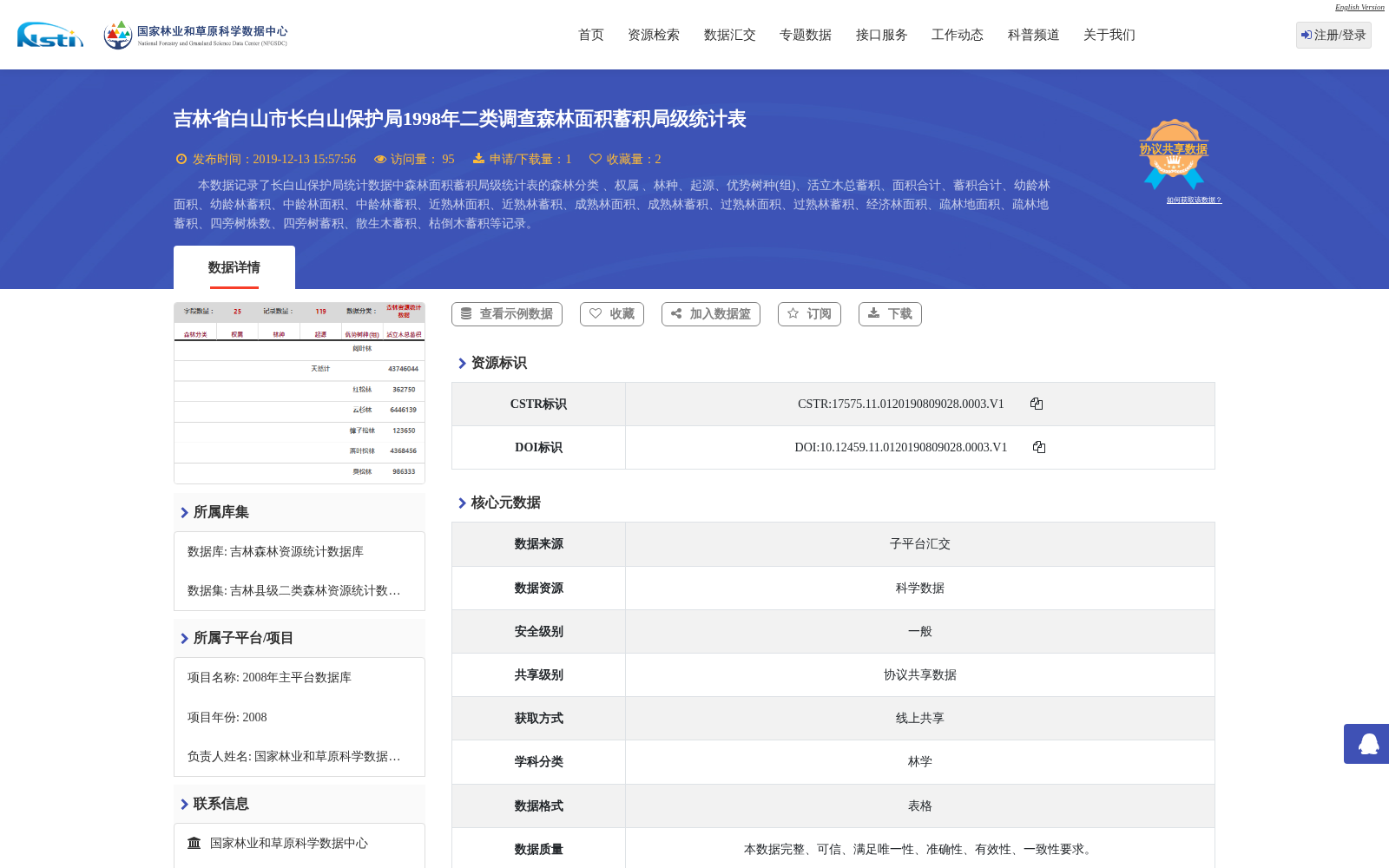Click the 子平台汇交 data source value
This screenshot has height=868, width=1389.
920,544
